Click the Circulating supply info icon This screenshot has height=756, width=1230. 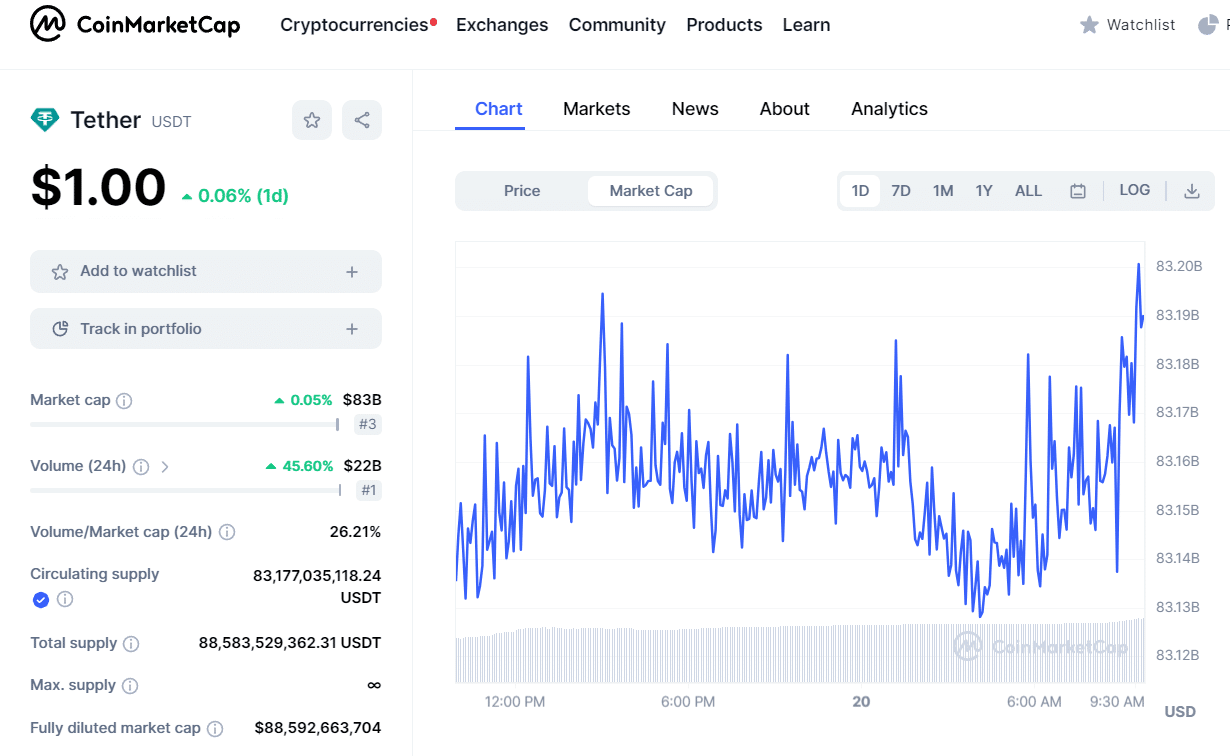[x=65, y=600]
